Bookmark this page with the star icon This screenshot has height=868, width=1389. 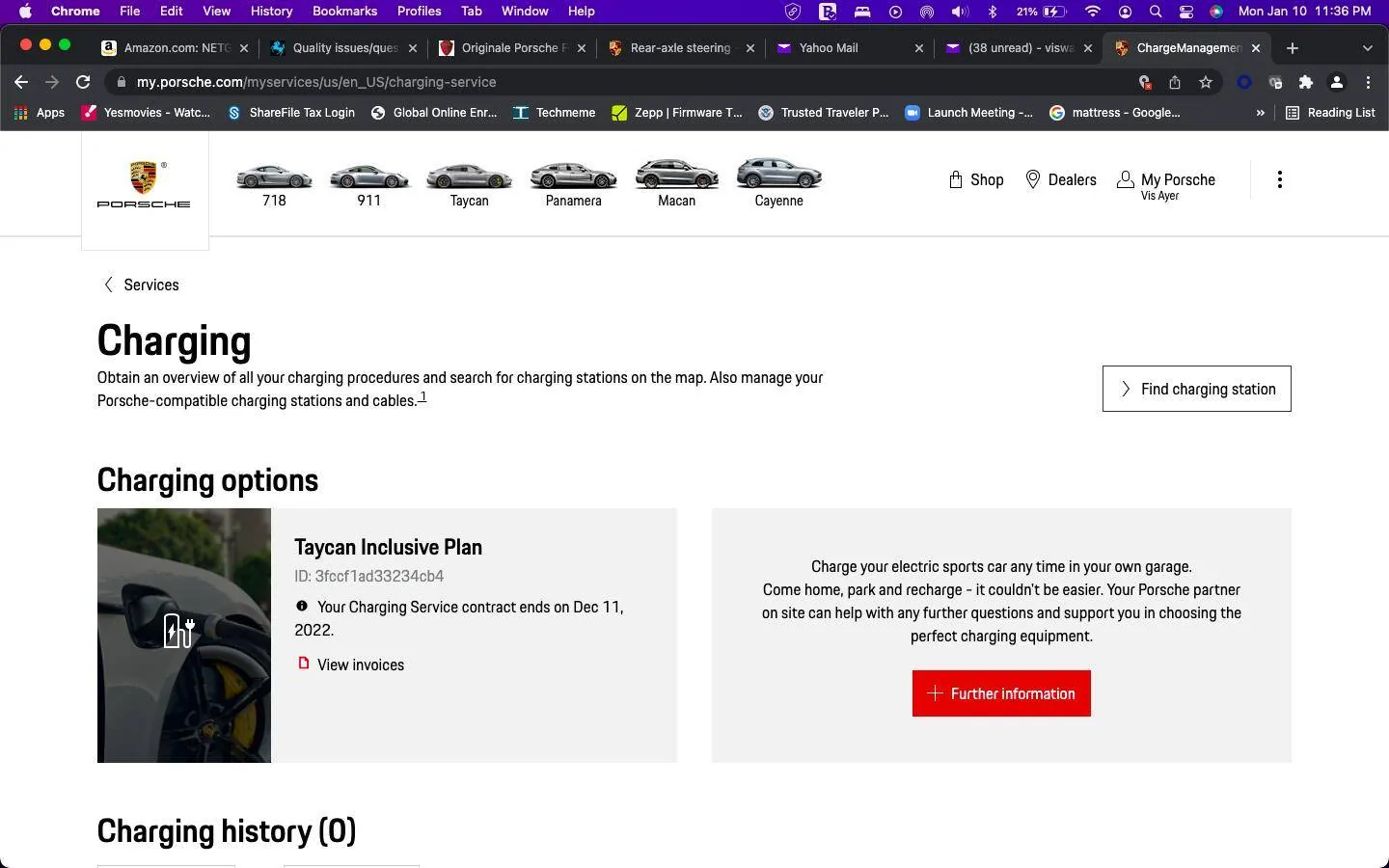1205,82
